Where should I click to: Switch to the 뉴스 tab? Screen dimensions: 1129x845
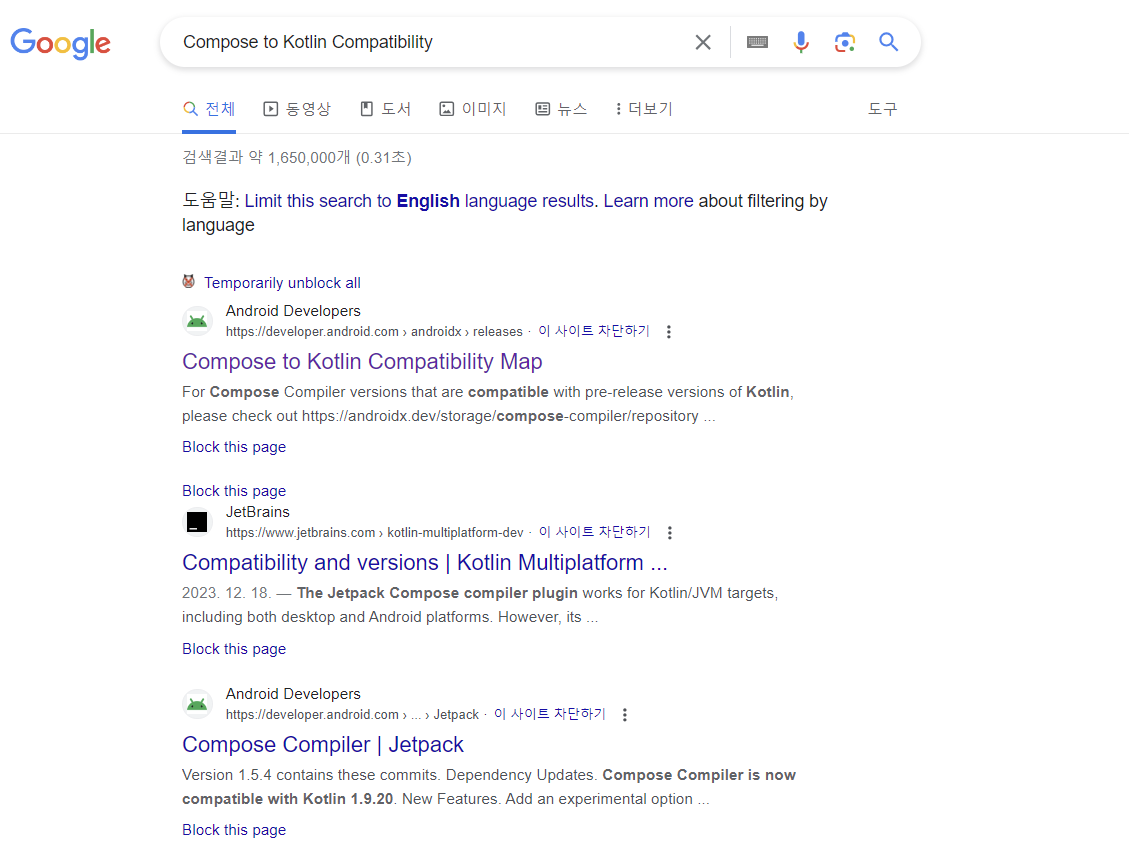pyautogui.click(x=561, y=109)
